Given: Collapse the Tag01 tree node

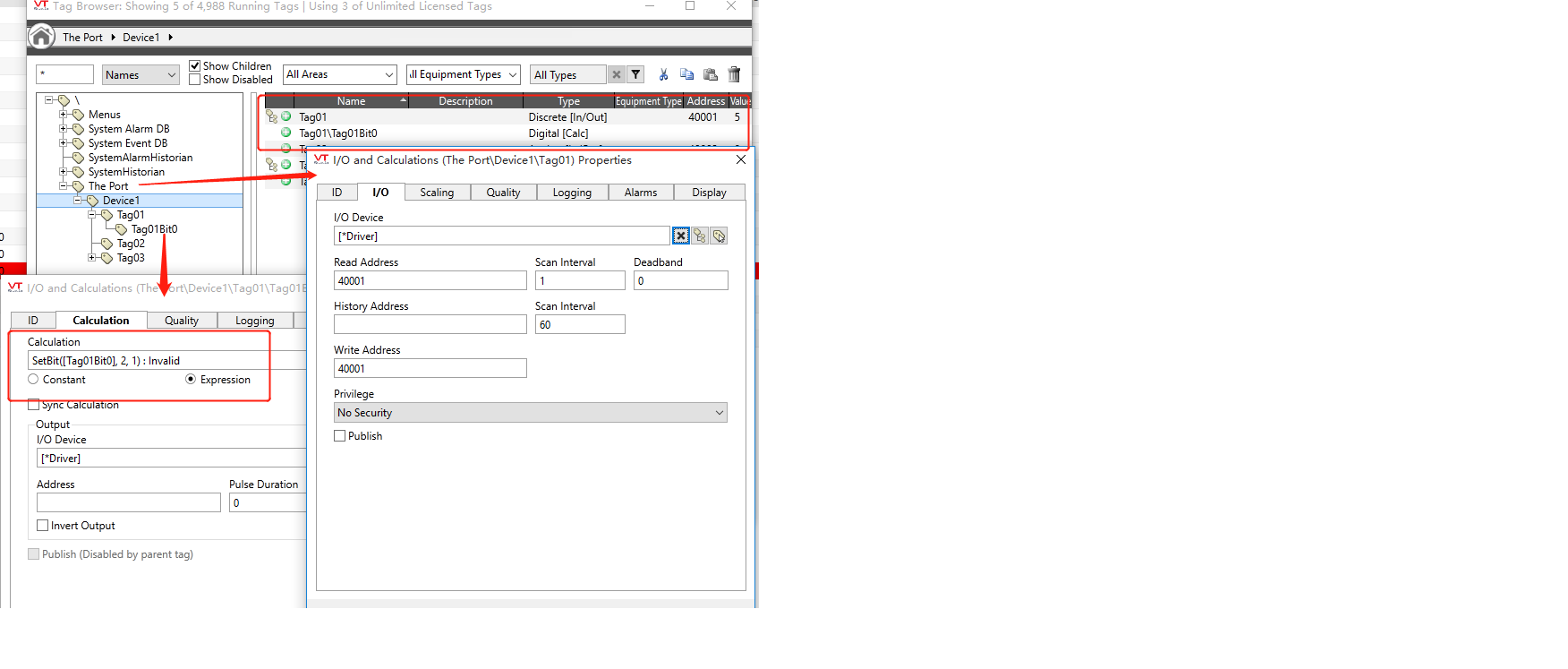Looking at the screenshot, I should [x=91, y=215].
